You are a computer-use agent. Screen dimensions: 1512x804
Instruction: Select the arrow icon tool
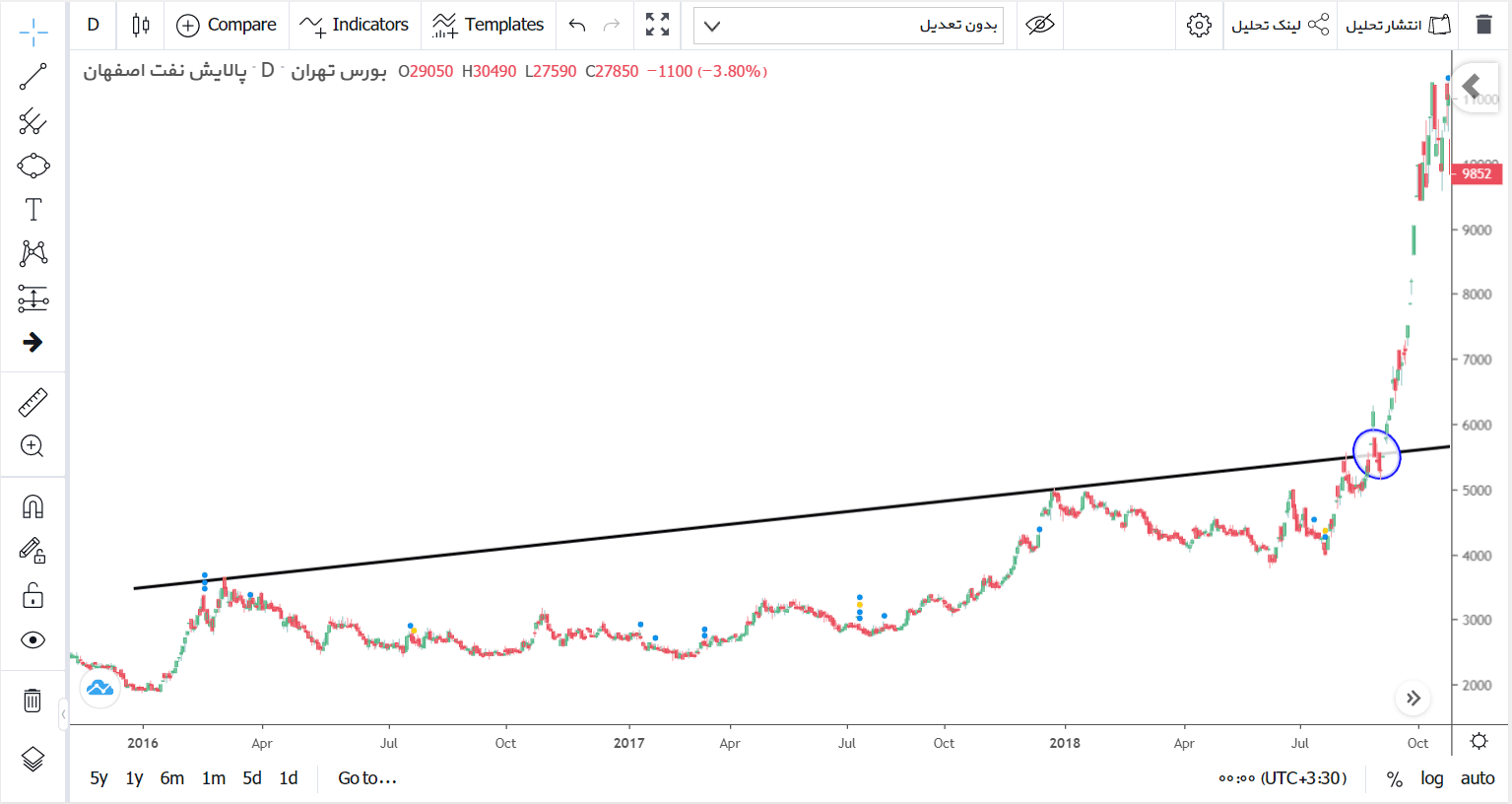[x=33, y=342]
